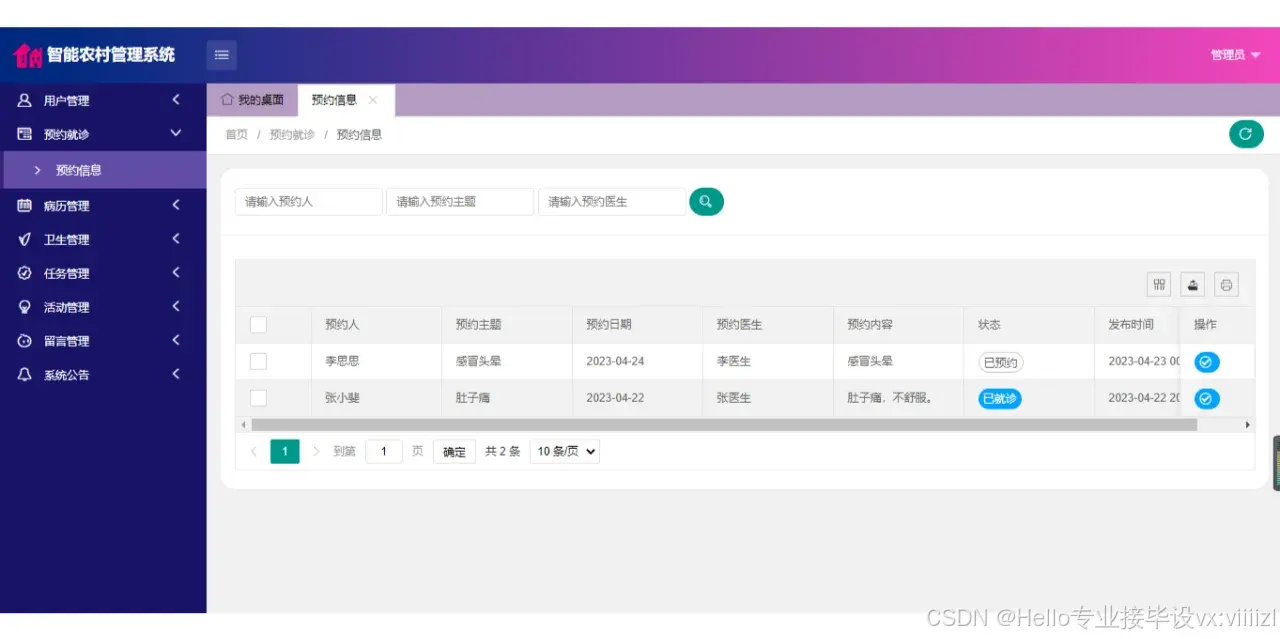This screenshot has height=639, width=1280.
Task: Click the 已就诊 status badge
Action: [1000, 399]
